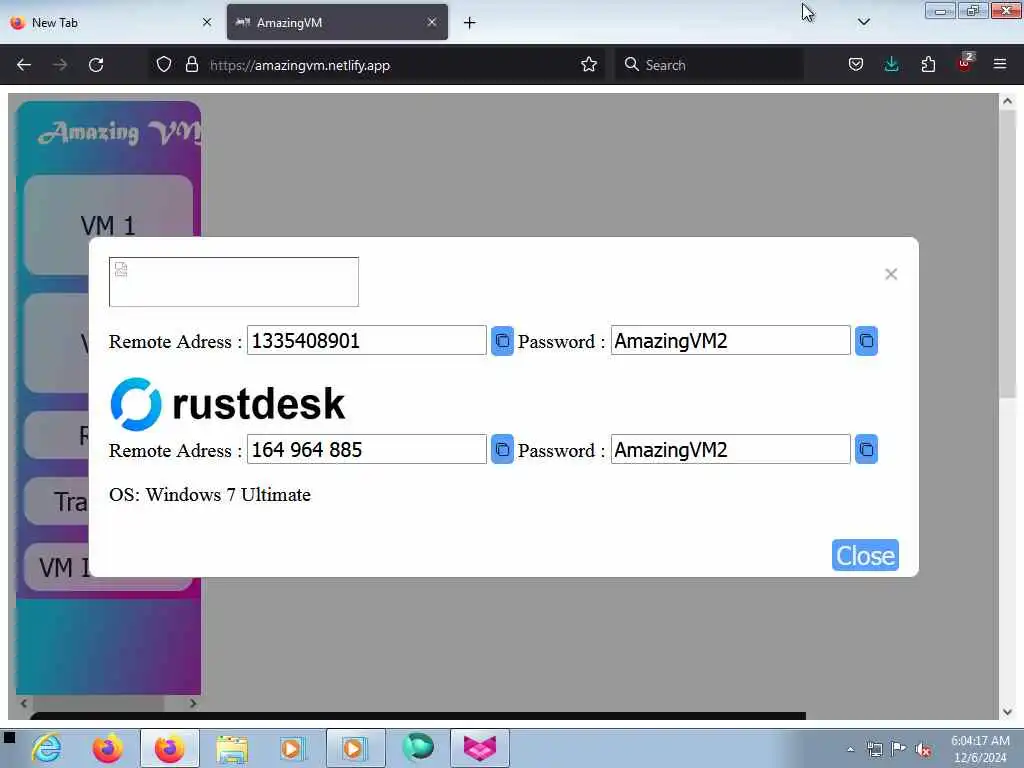Image resolution: width=1024 pixels, height=768 pixels.
Task: Copy the first AmazingVM2 password
Action: coord(866,341)
